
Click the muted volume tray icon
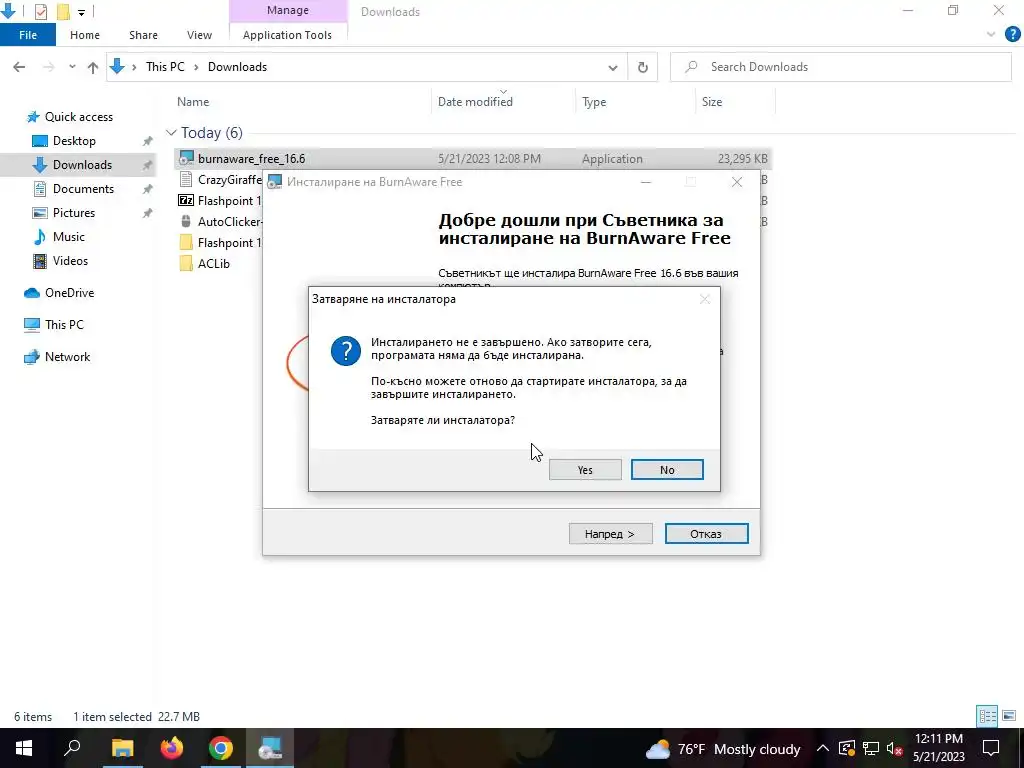pos(895,749)
